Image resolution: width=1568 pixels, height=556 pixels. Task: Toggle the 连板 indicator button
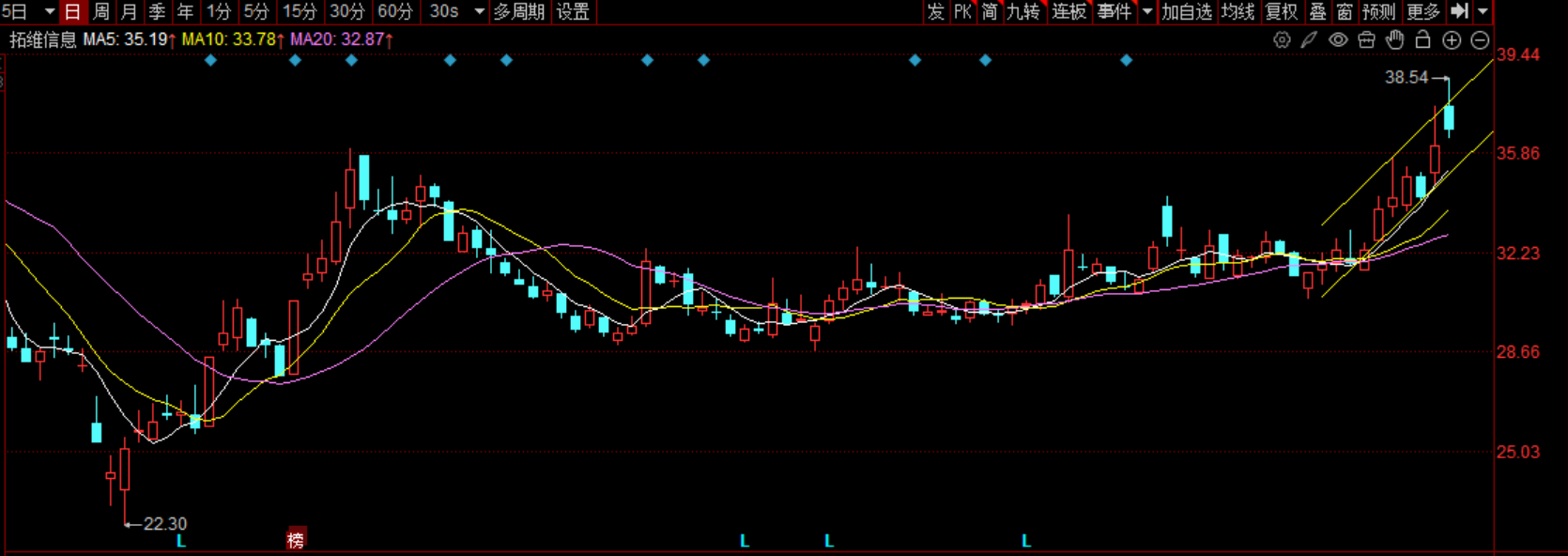point(1069,11)
